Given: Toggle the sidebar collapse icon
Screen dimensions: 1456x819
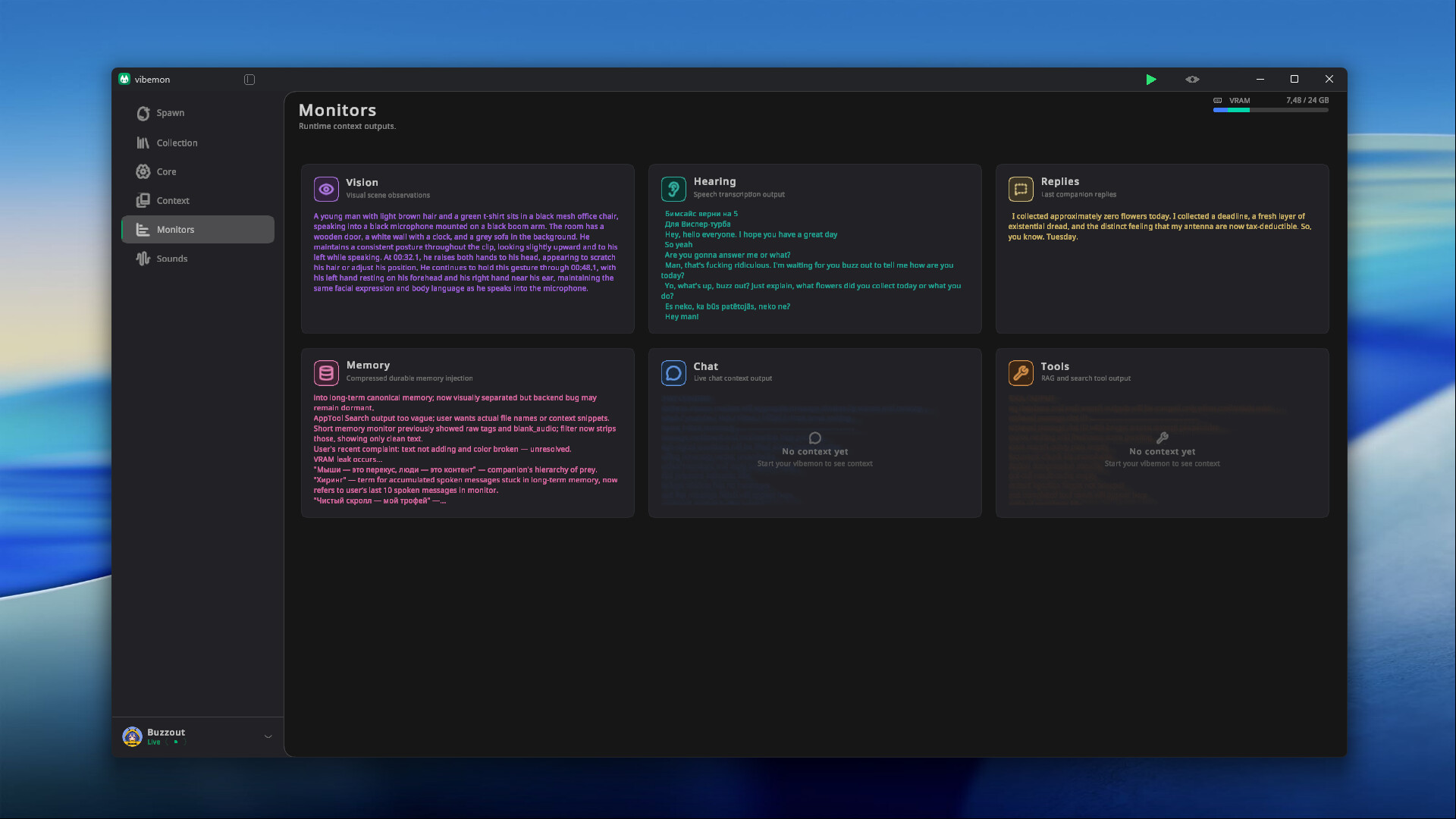Looking at the screenshot, I should (249, 80).
